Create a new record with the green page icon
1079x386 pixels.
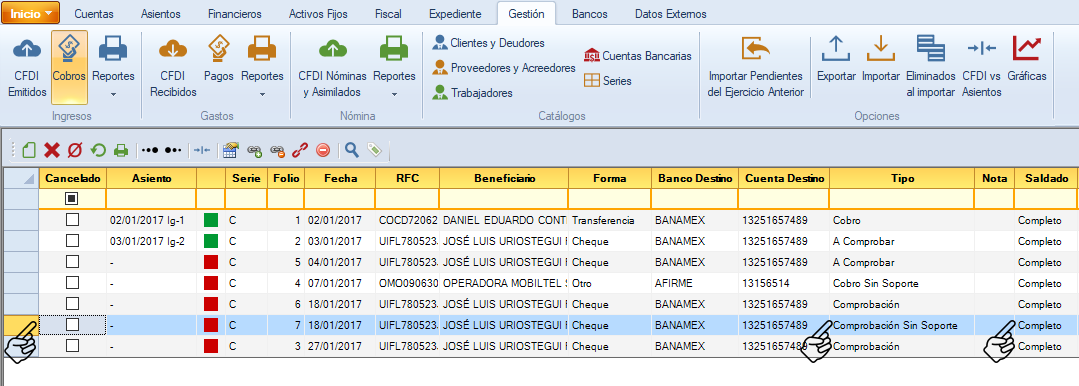click(29, 150)
